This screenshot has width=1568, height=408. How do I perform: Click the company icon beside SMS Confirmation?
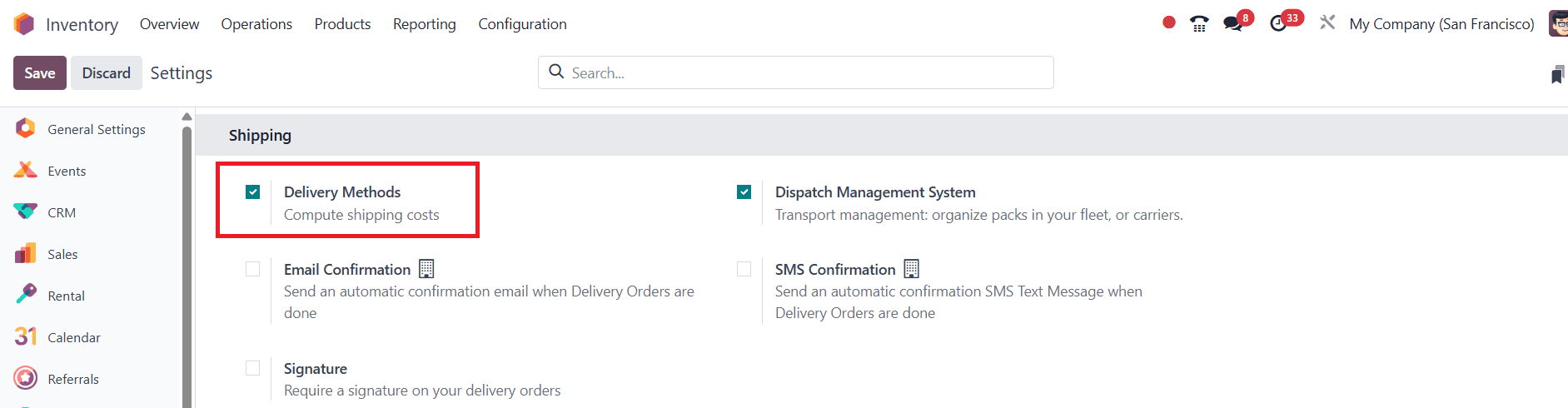coord(912,268)
